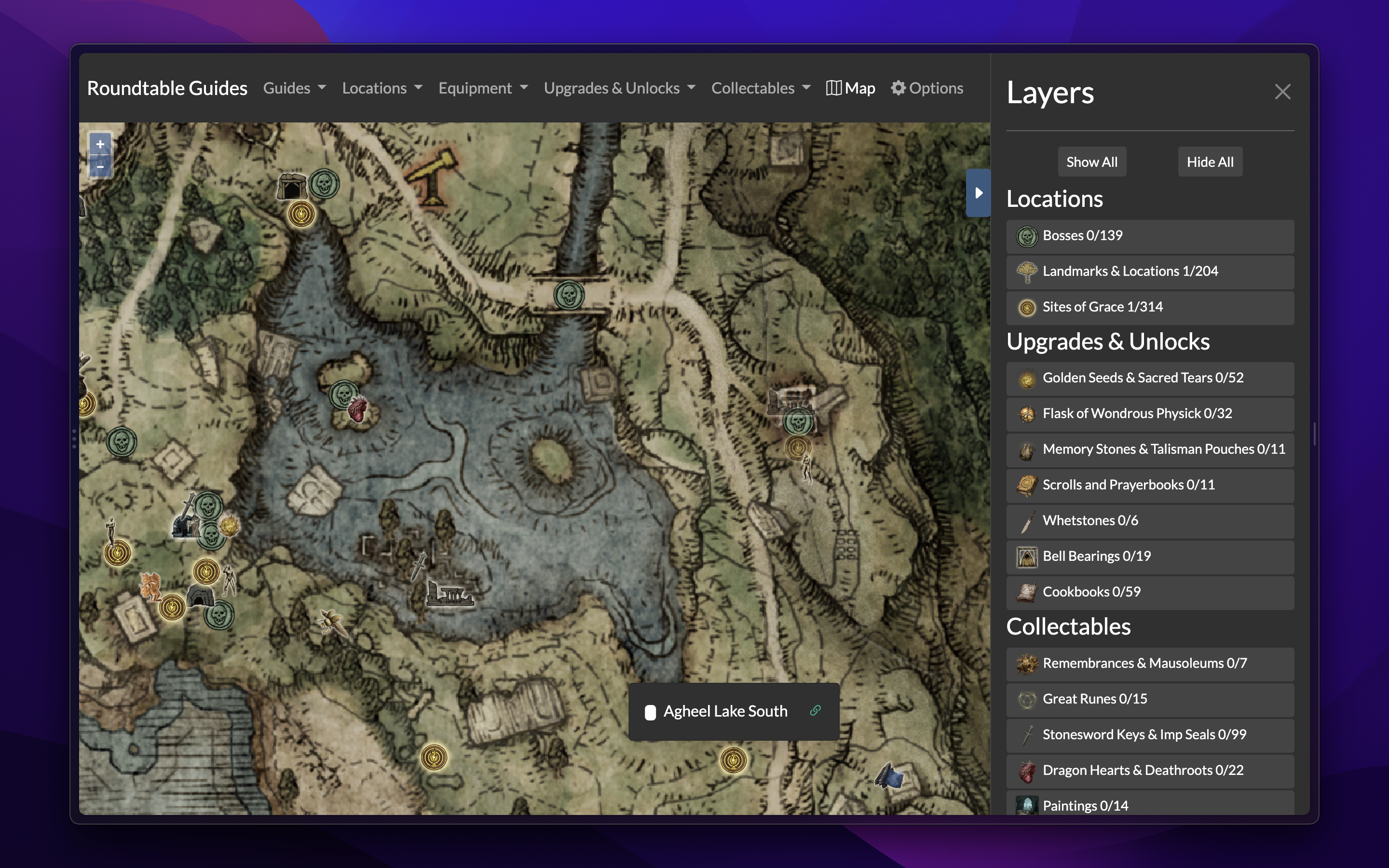Click the boss skull beside the cave entrance
The image size is (1389, 868).
coord(324,184)
